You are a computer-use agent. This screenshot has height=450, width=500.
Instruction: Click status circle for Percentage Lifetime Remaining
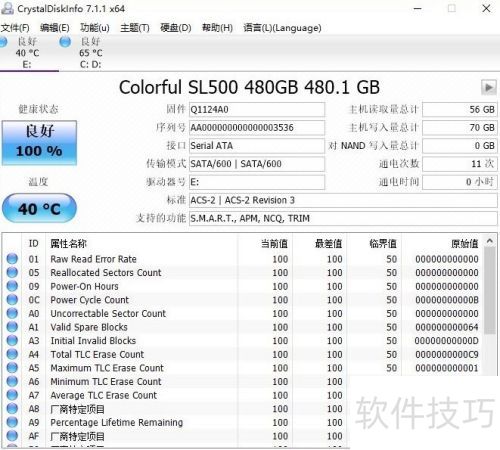click(12, 422)
